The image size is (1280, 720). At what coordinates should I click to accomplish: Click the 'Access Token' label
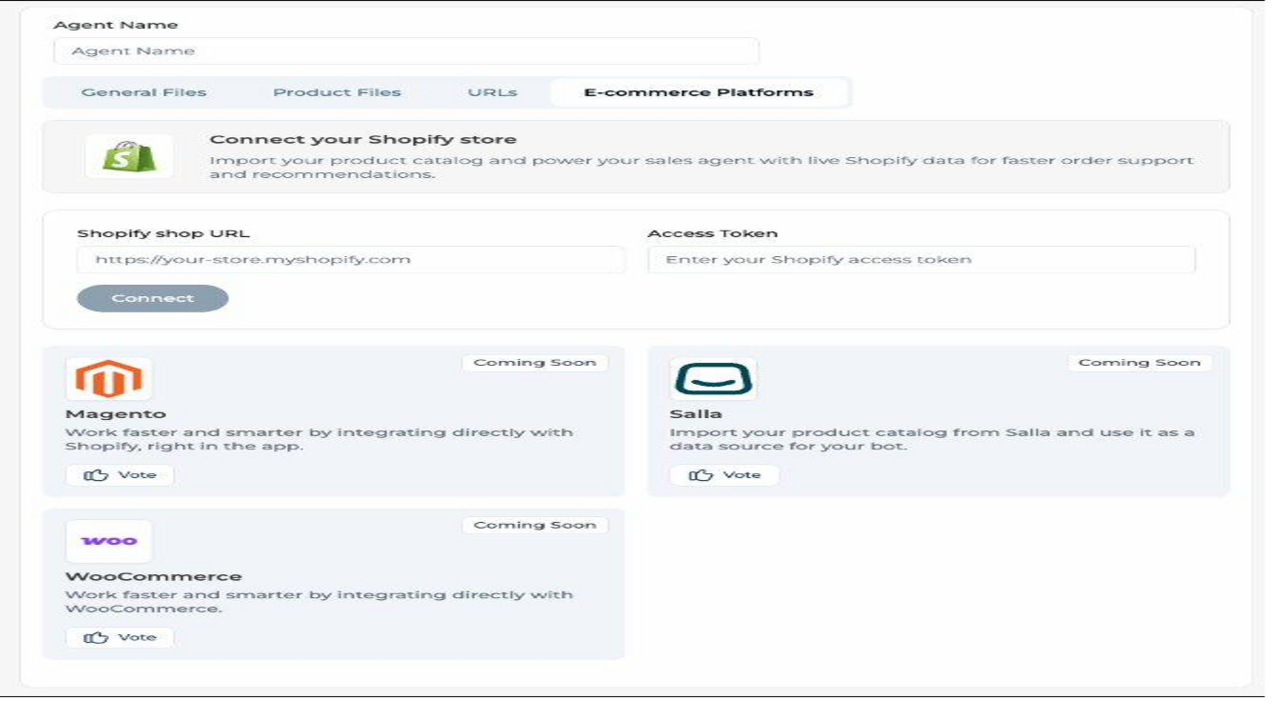coord(713,233)
